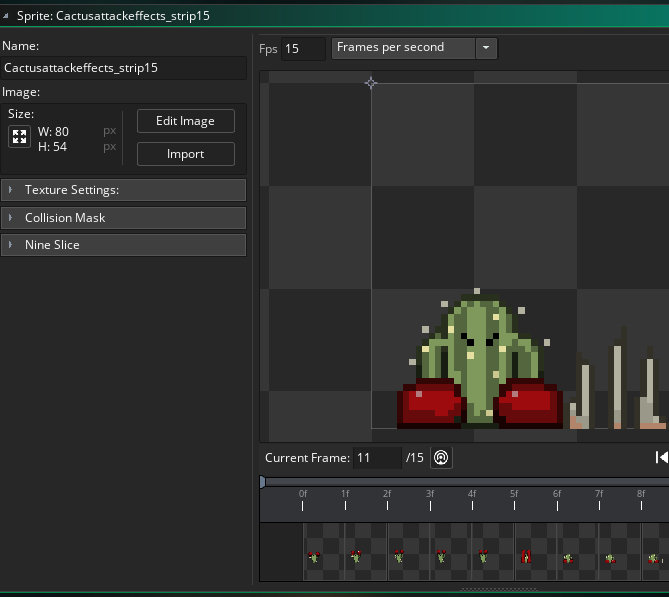The height and width of the screenshot is (597, 669).
Task: Select the frame thumbnail under 2f
Action: 408,552
